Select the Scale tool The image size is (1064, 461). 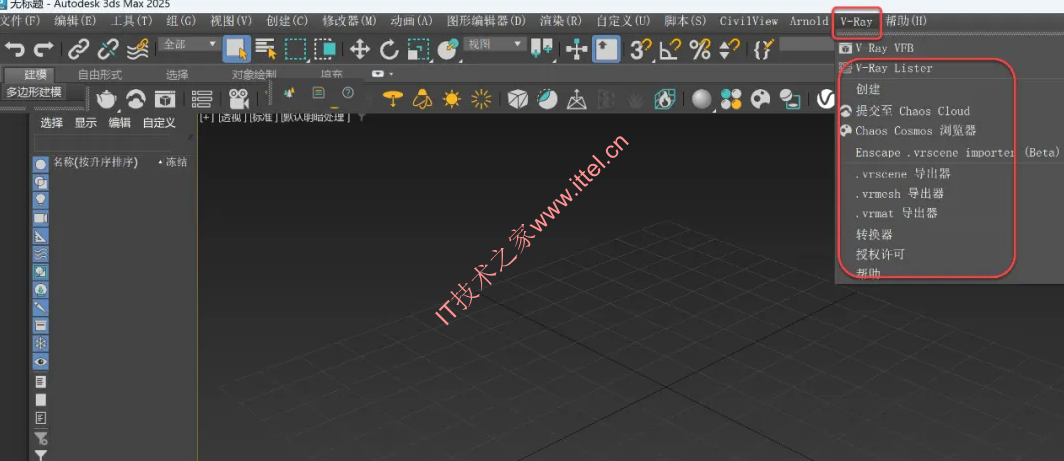pyautogui.click(x=418, y=49)
